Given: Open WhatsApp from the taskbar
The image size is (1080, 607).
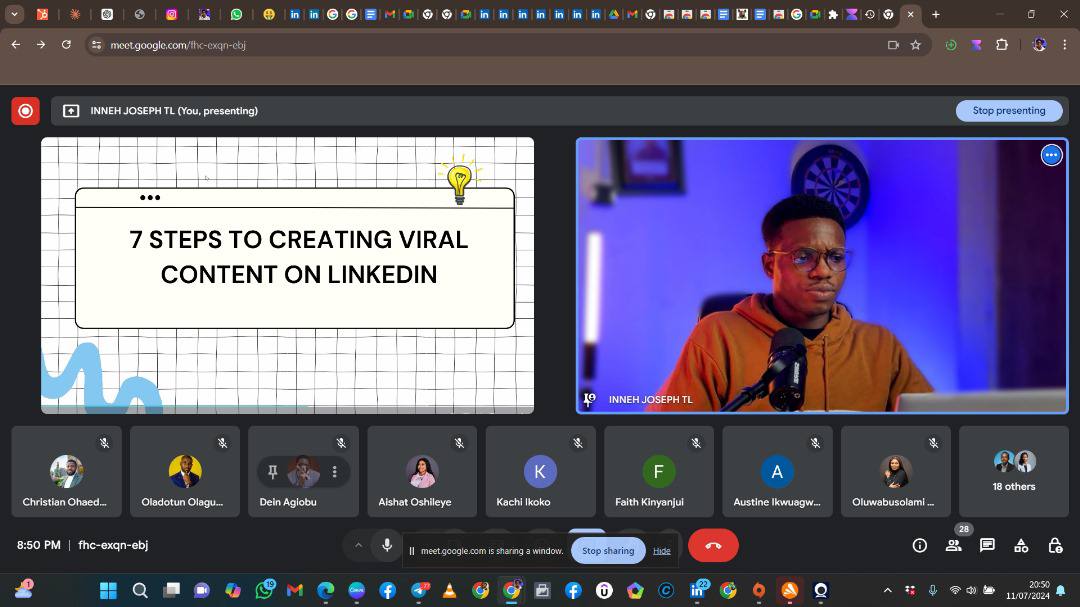Looking at the screenshot, I should pyautogui.click(x=264, y=590).
